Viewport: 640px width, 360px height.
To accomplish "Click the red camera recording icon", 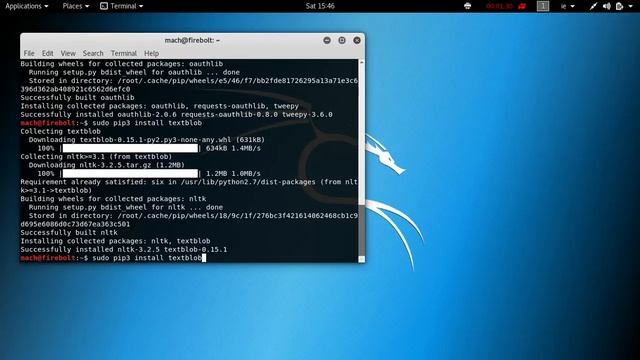I will point(522,6).
